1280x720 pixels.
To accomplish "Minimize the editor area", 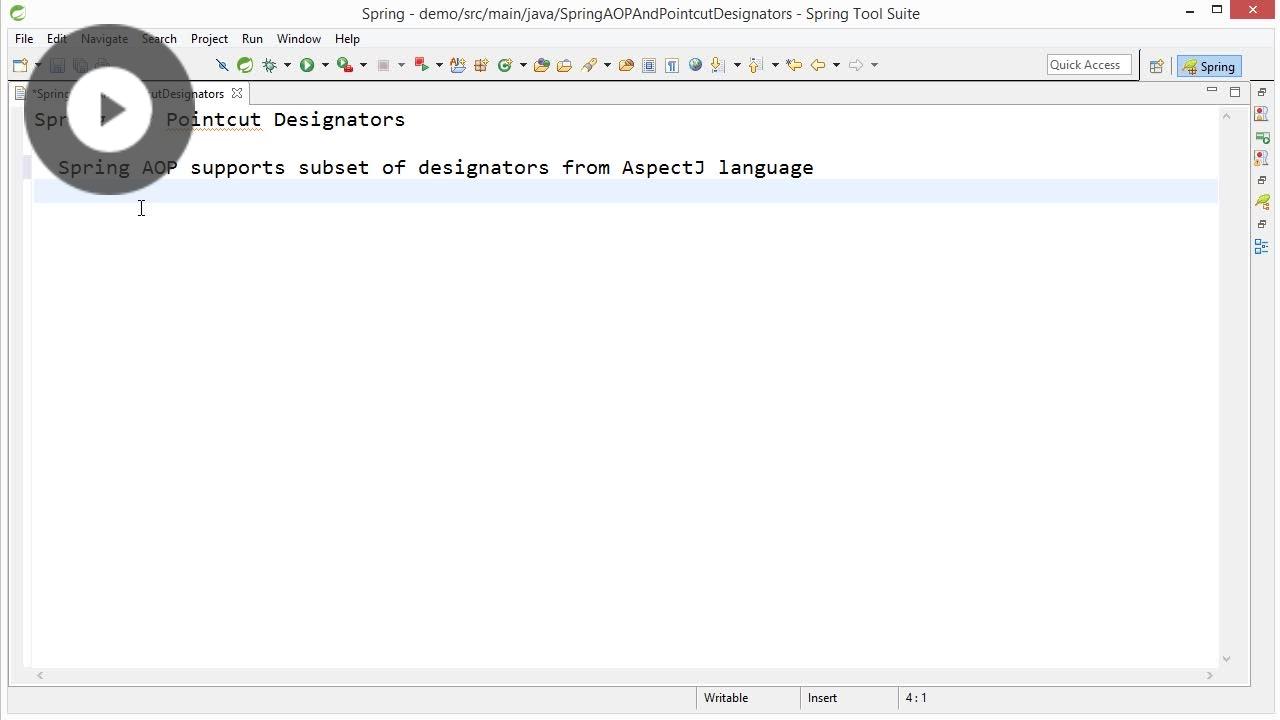I will (x=1212, y=91).
